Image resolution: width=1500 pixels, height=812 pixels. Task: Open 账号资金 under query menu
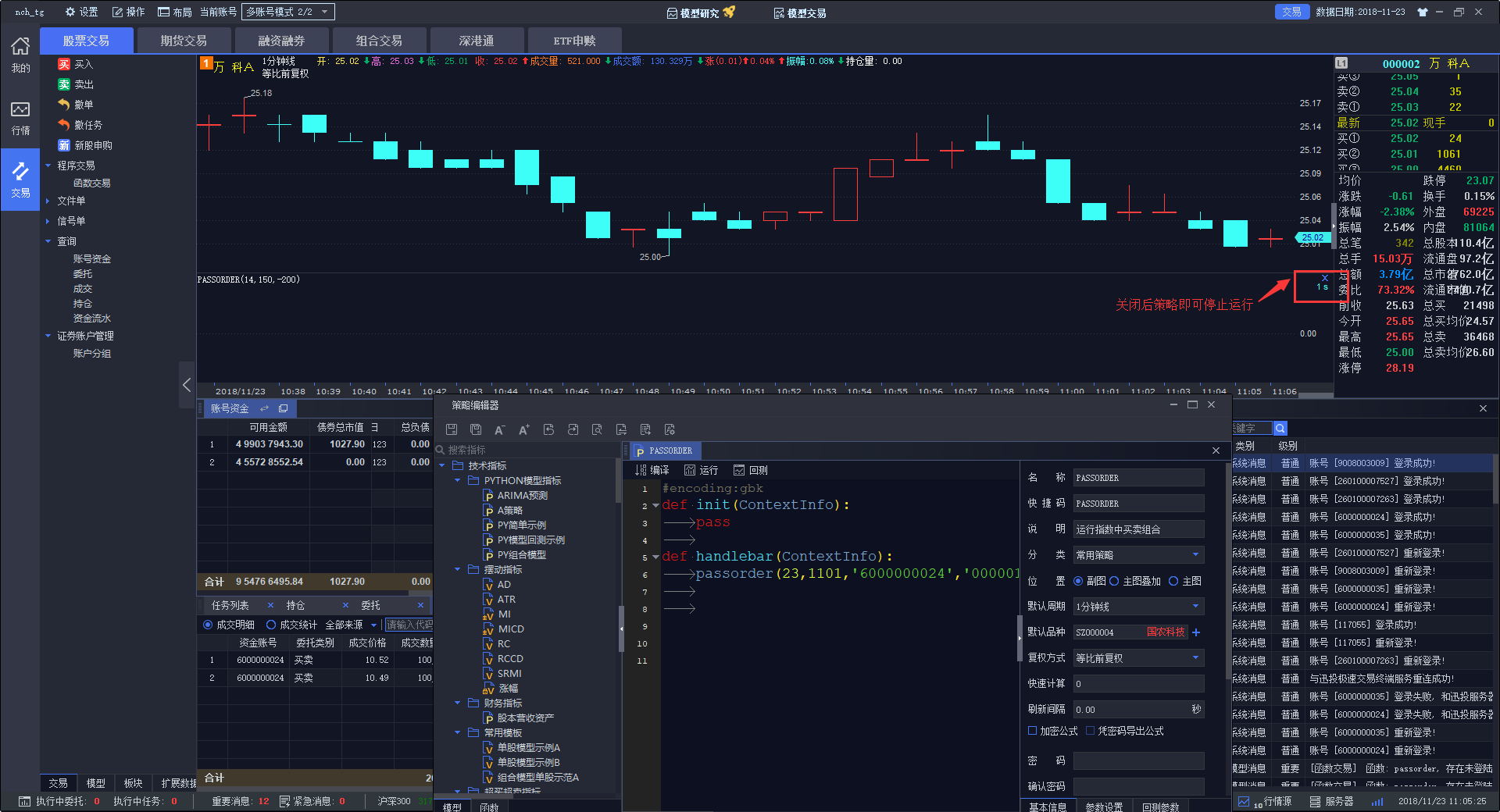pyautogui.click(x=92, y=258)
